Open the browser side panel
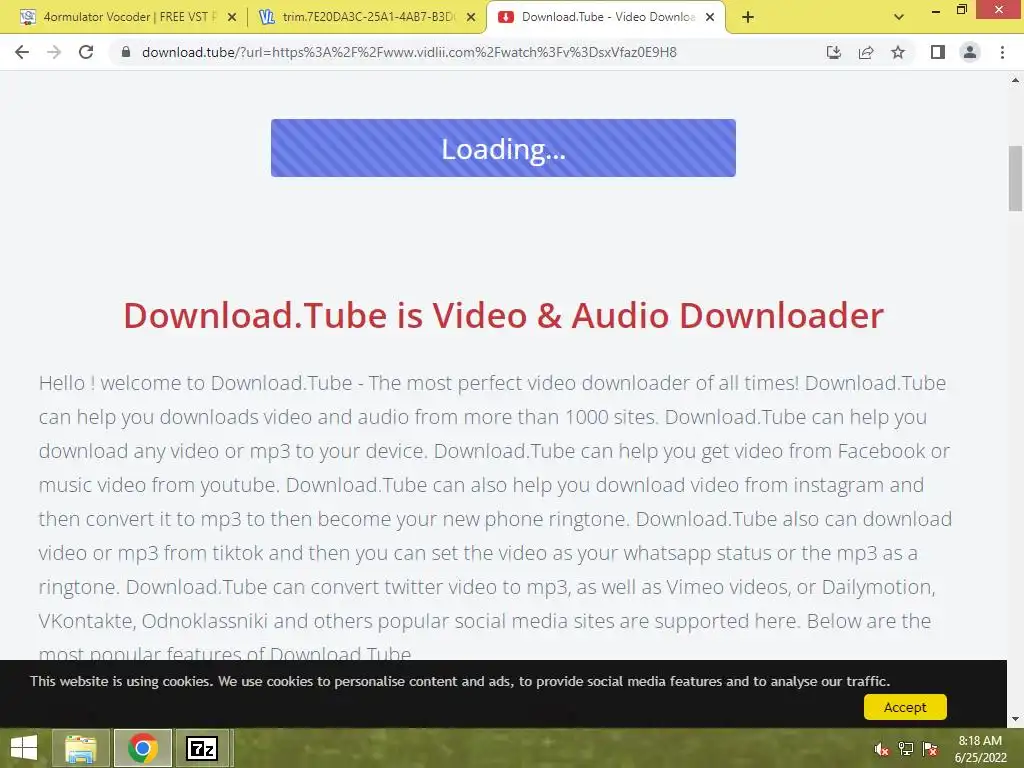The width and height of the screenshot is (1024, 768). (x=938, y=52)
